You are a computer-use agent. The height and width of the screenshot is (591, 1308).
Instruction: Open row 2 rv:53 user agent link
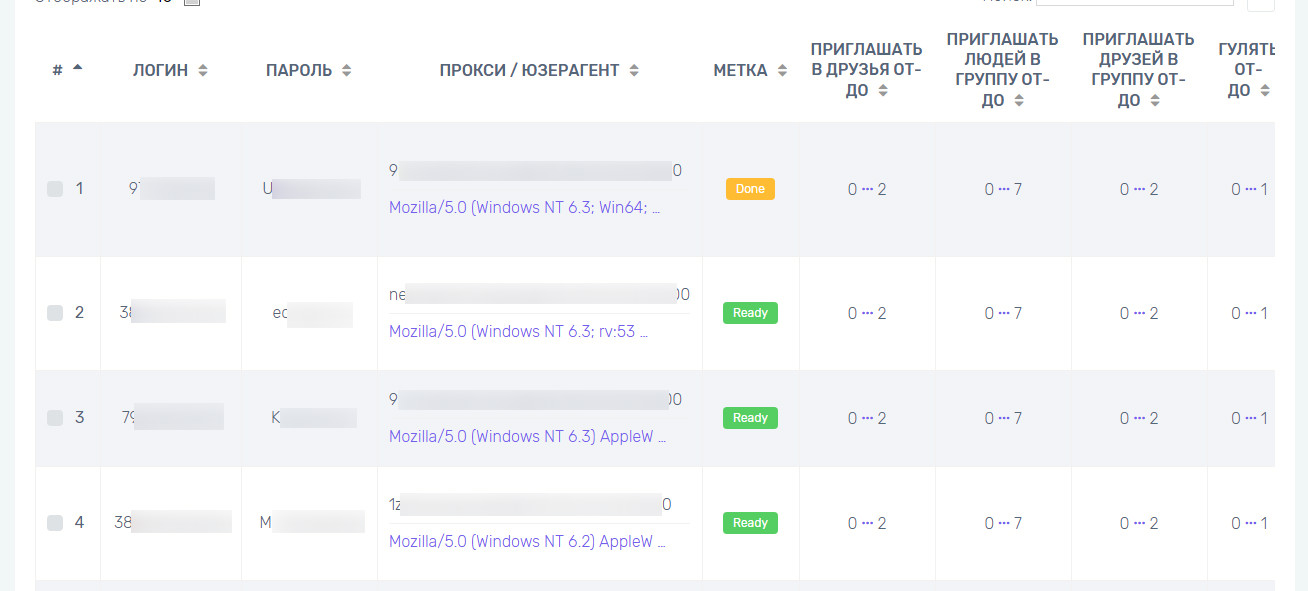tap(518, 332)
